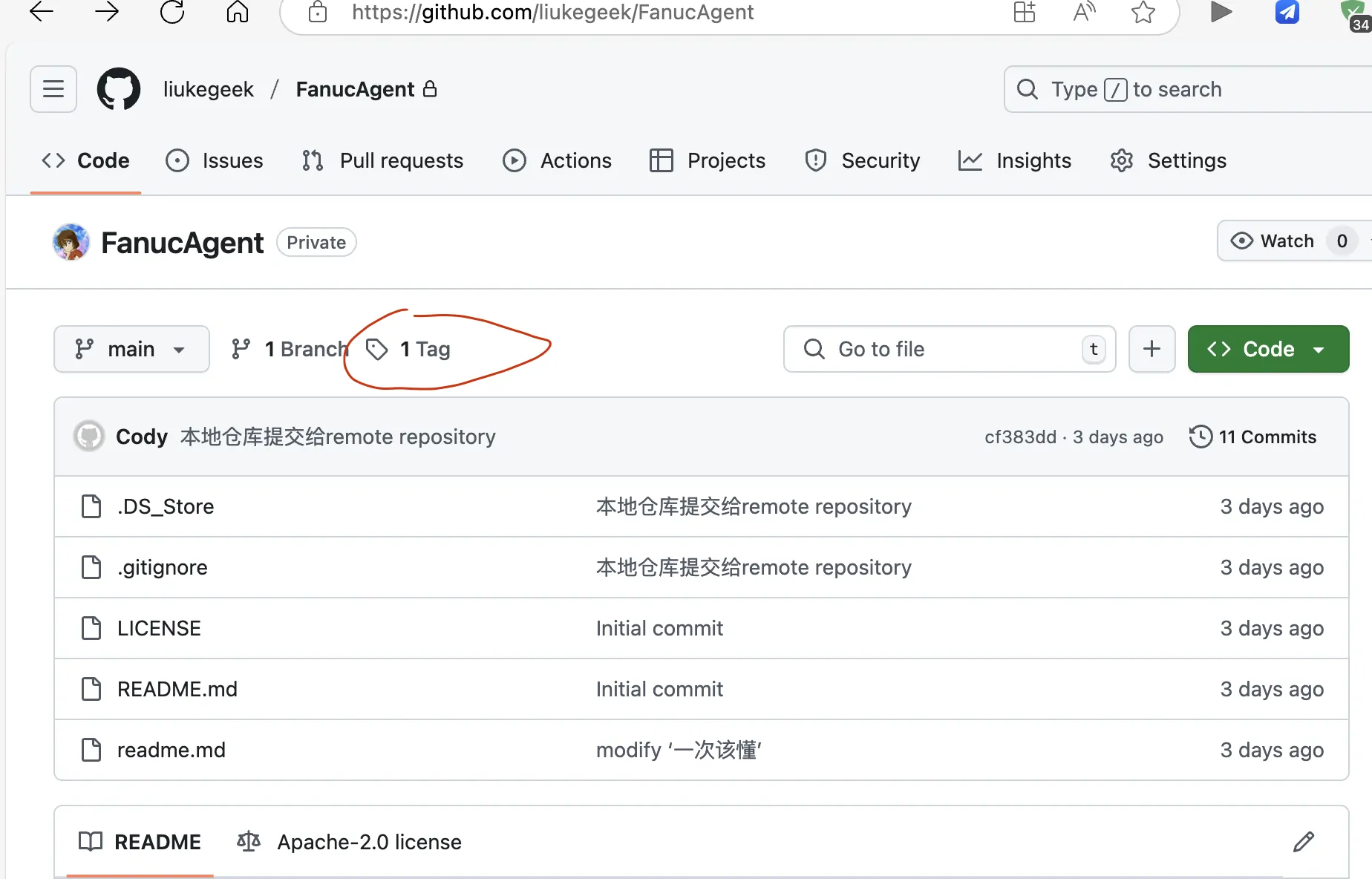
Task: Open the Cody author link
Action: tap(142, 437)
